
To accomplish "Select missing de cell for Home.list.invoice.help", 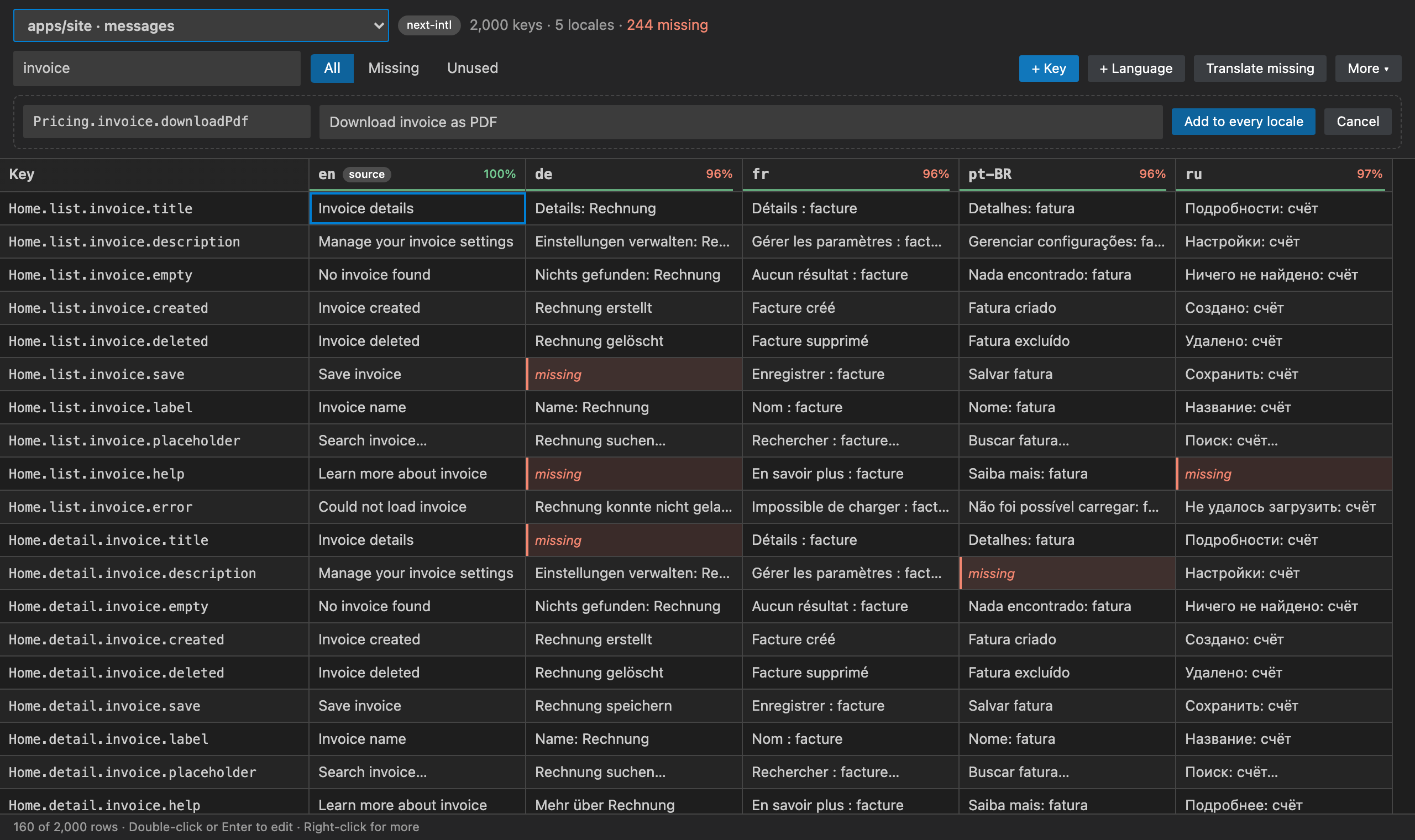I will [634, 474].
